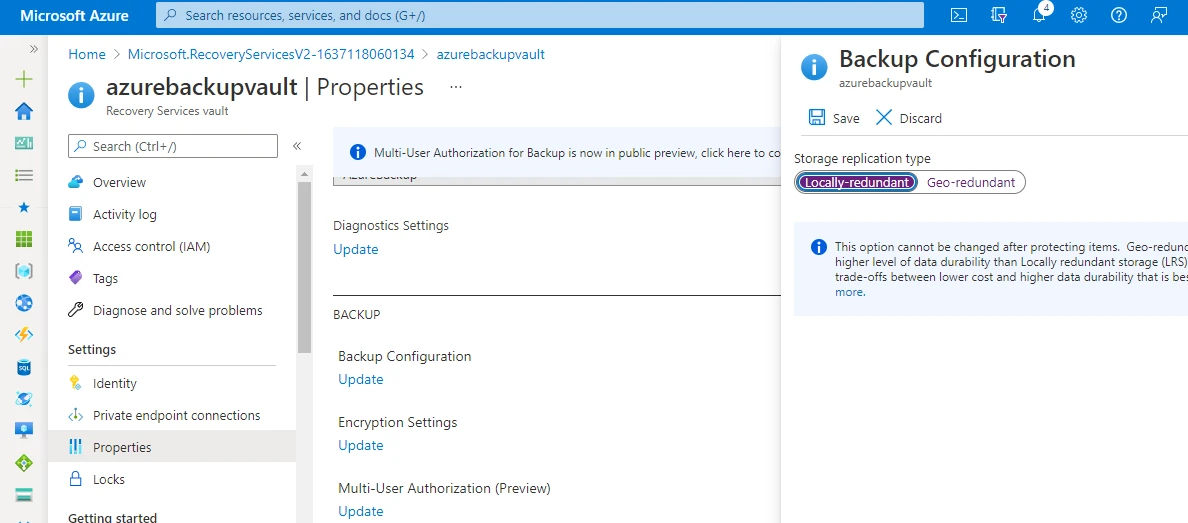1188x523 pixels.
Task: Select Geo-redundant storage replication
Action: click(971, 182)
